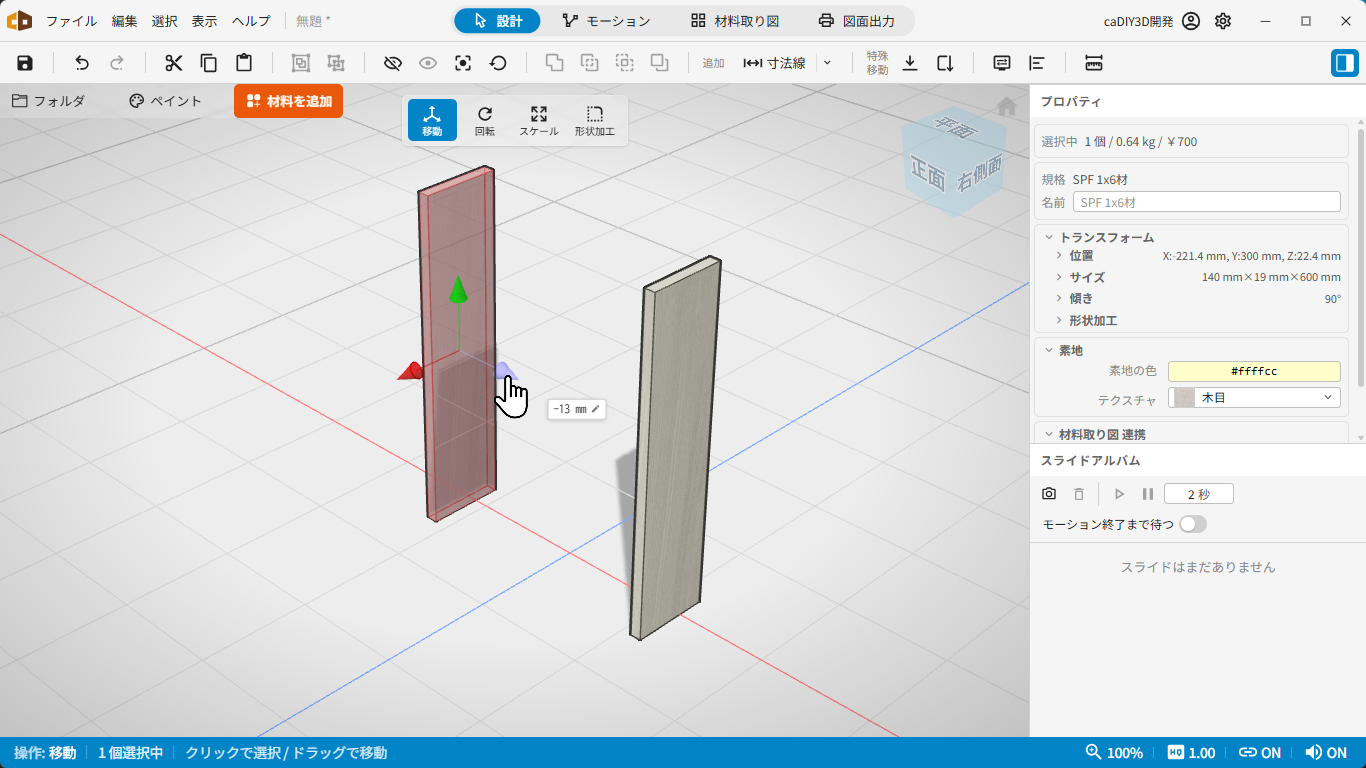The height and width of the screenshot is (768, 1366).
Task: Click the copy icon
Action: pos(209,63)
